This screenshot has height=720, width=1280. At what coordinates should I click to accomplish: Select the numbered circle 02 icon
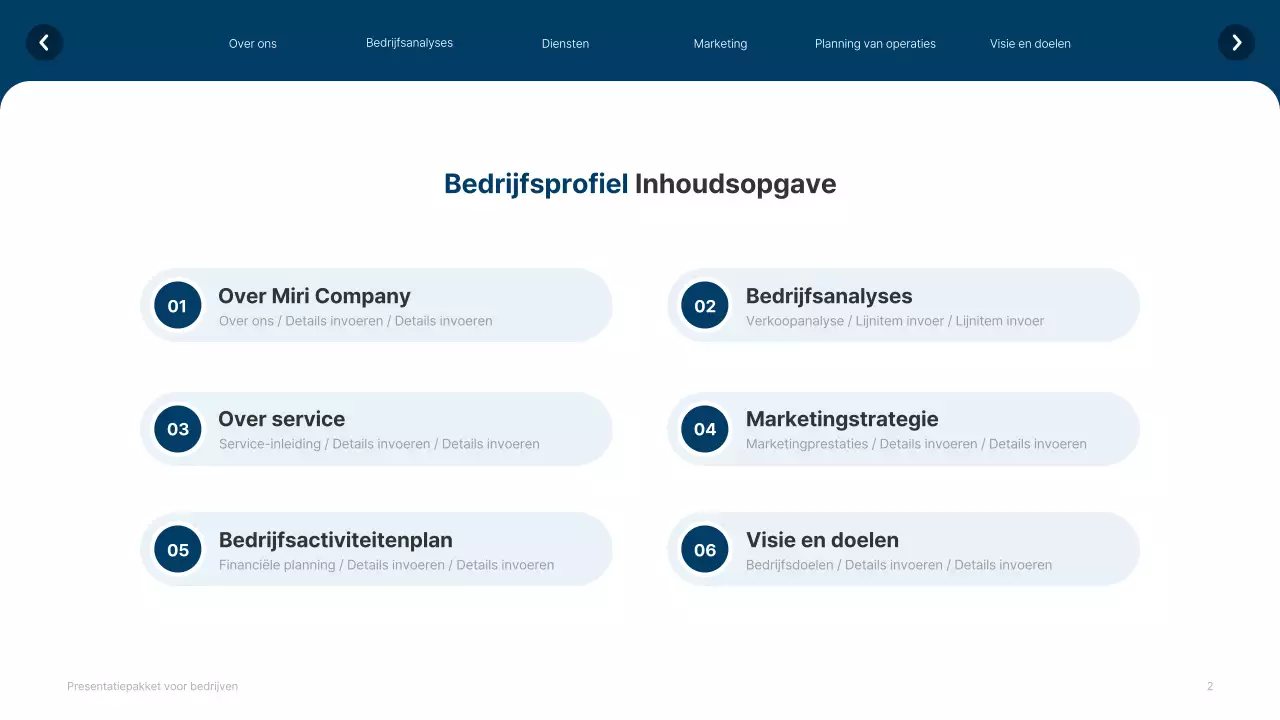click(x=704, y=305)
